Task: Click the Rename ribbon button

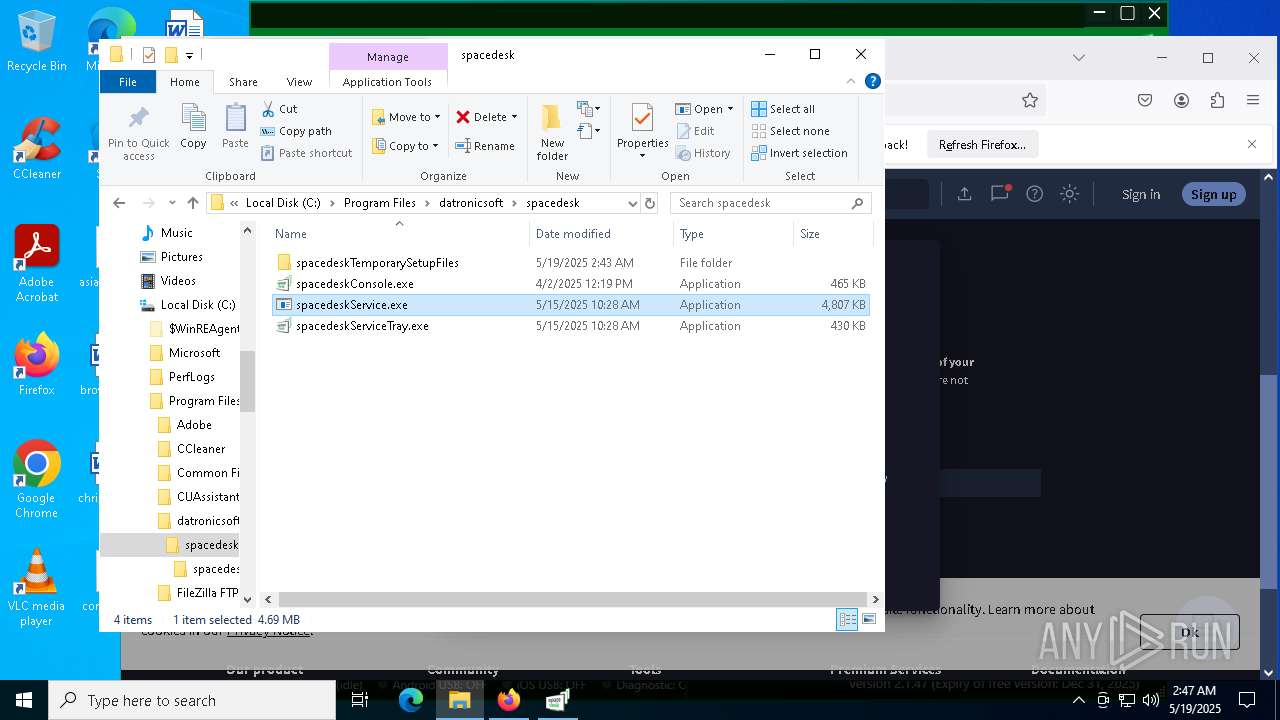Action: 485,146
